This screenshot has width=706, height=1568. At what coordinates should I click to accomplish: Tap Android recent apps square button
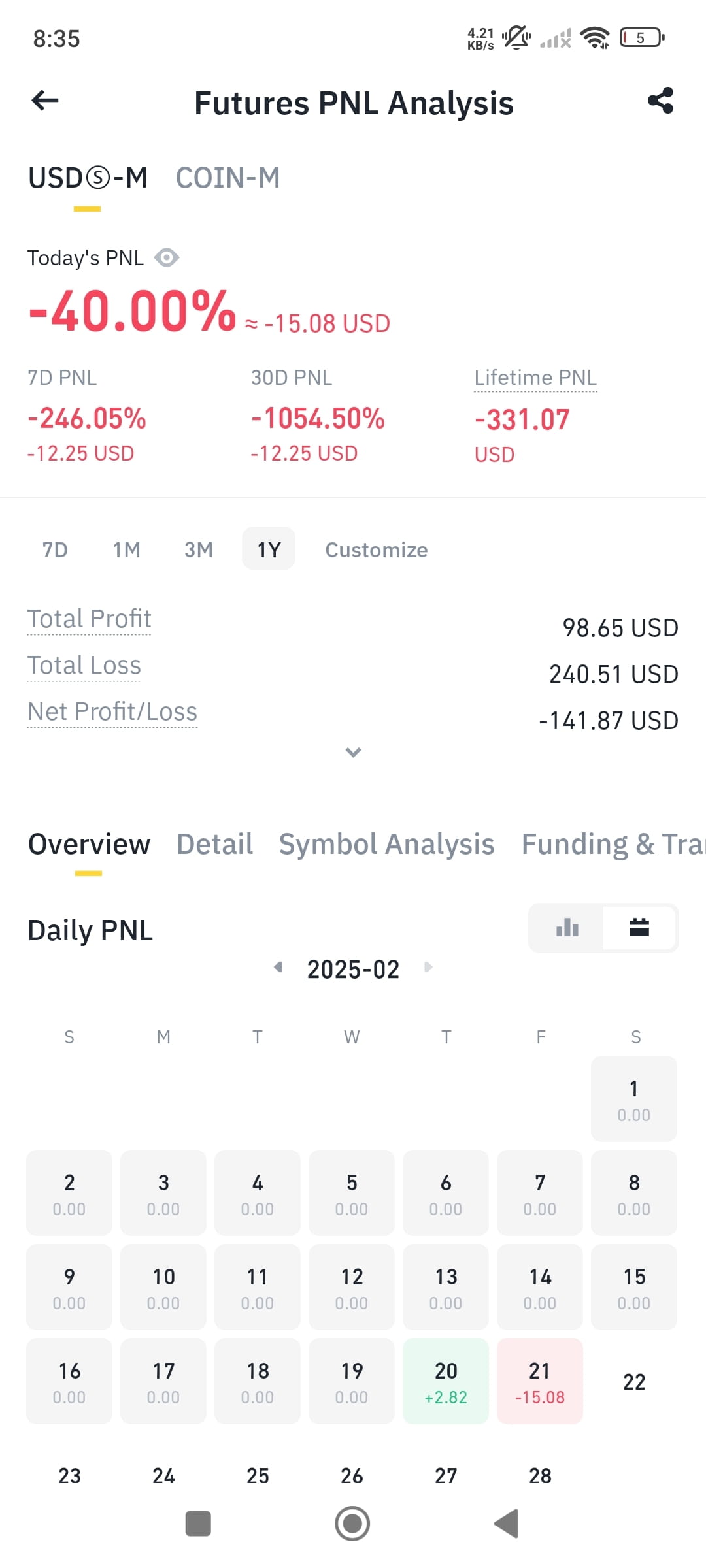click(x=198, y=1524)
